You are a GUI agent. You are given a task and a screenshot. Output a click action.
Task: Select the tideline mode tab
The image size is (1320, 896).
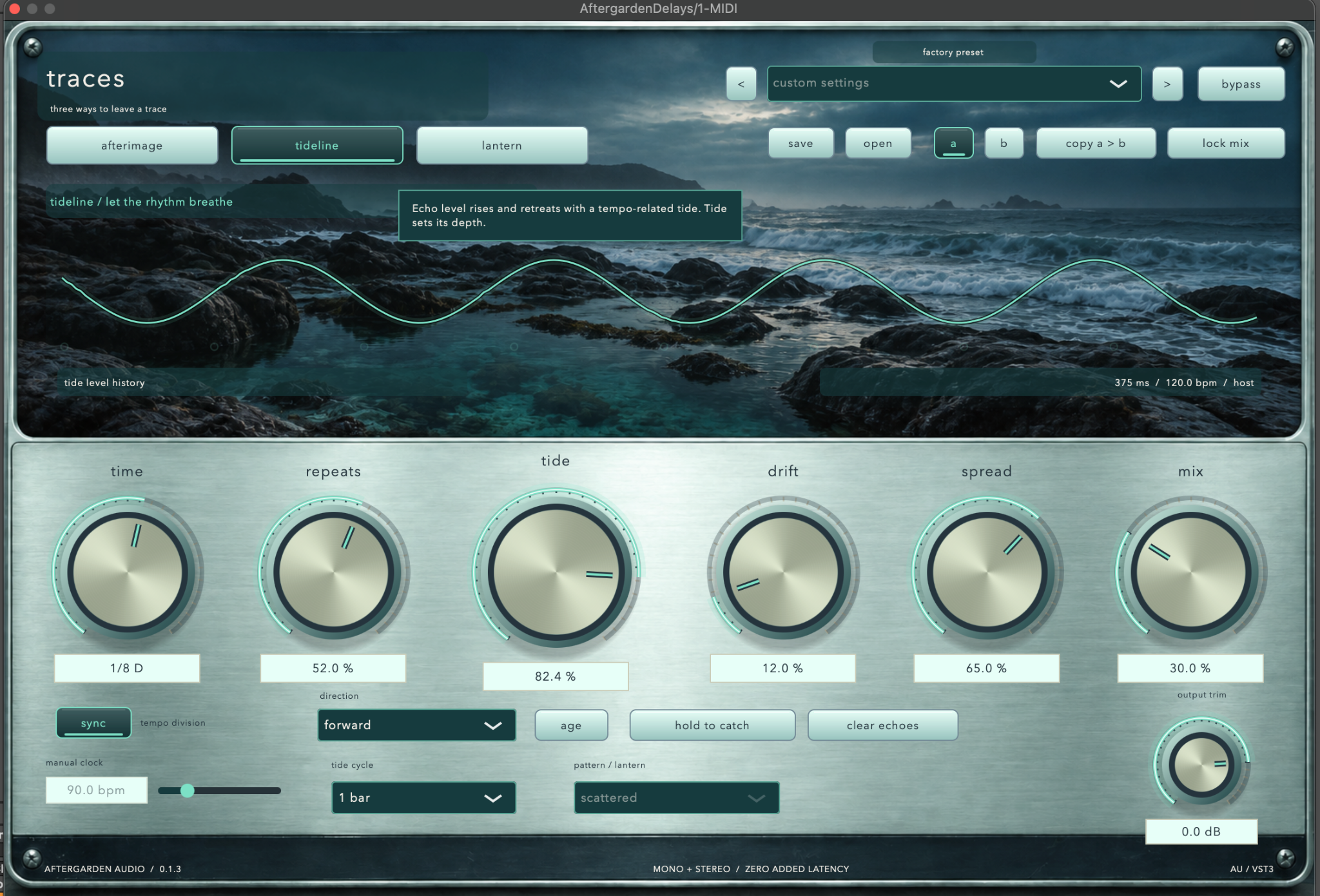coord(317,145)
